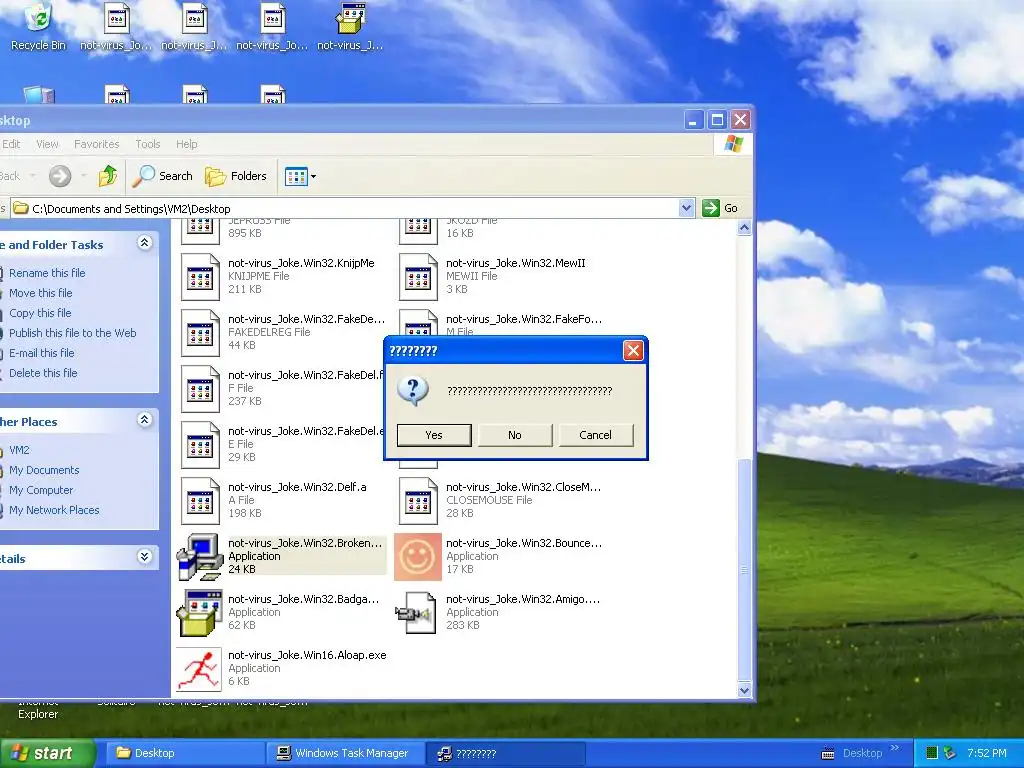Close the ???????? dialog
The image size is (1024, 768).
(633, 351)
